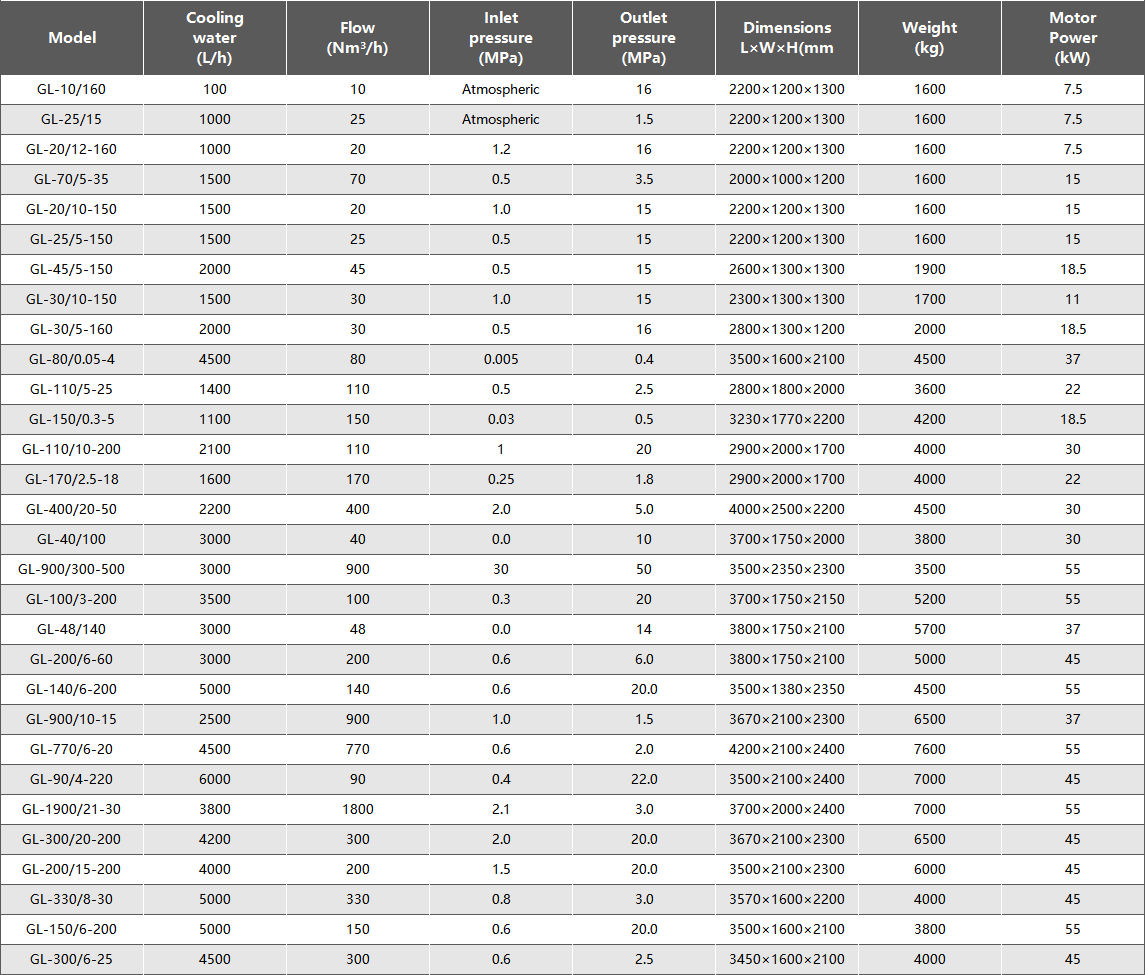Select the Atmospheric inlet pressure for GL-25/15

(x=501, y=119)
